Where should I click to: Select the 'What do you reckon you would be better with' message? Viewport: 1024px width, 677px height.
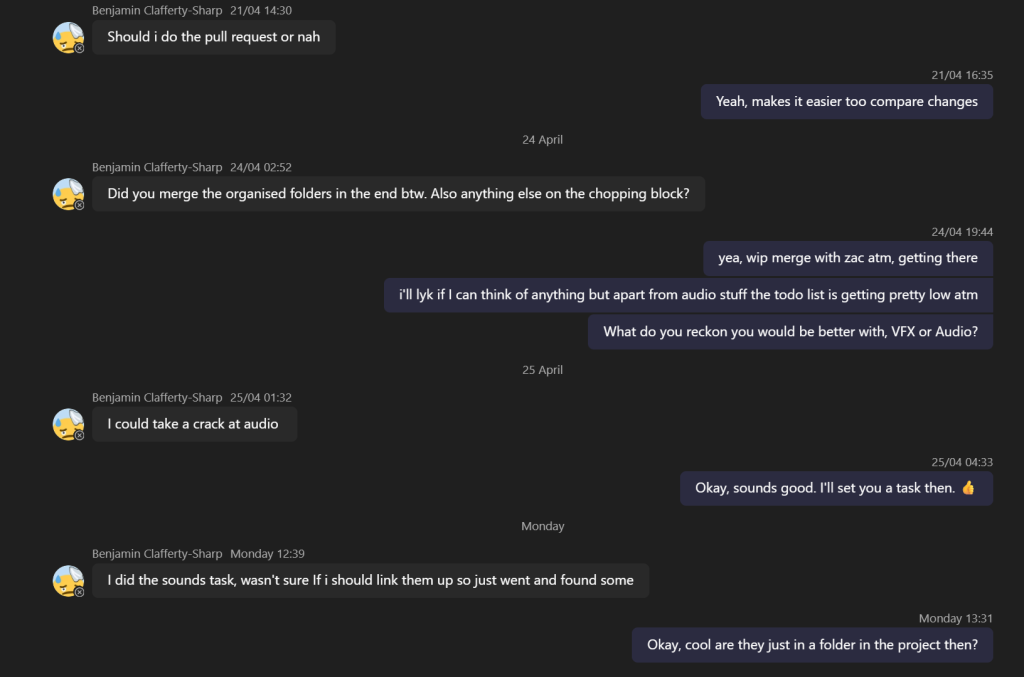pyautogui.click(x=790, y=332)
